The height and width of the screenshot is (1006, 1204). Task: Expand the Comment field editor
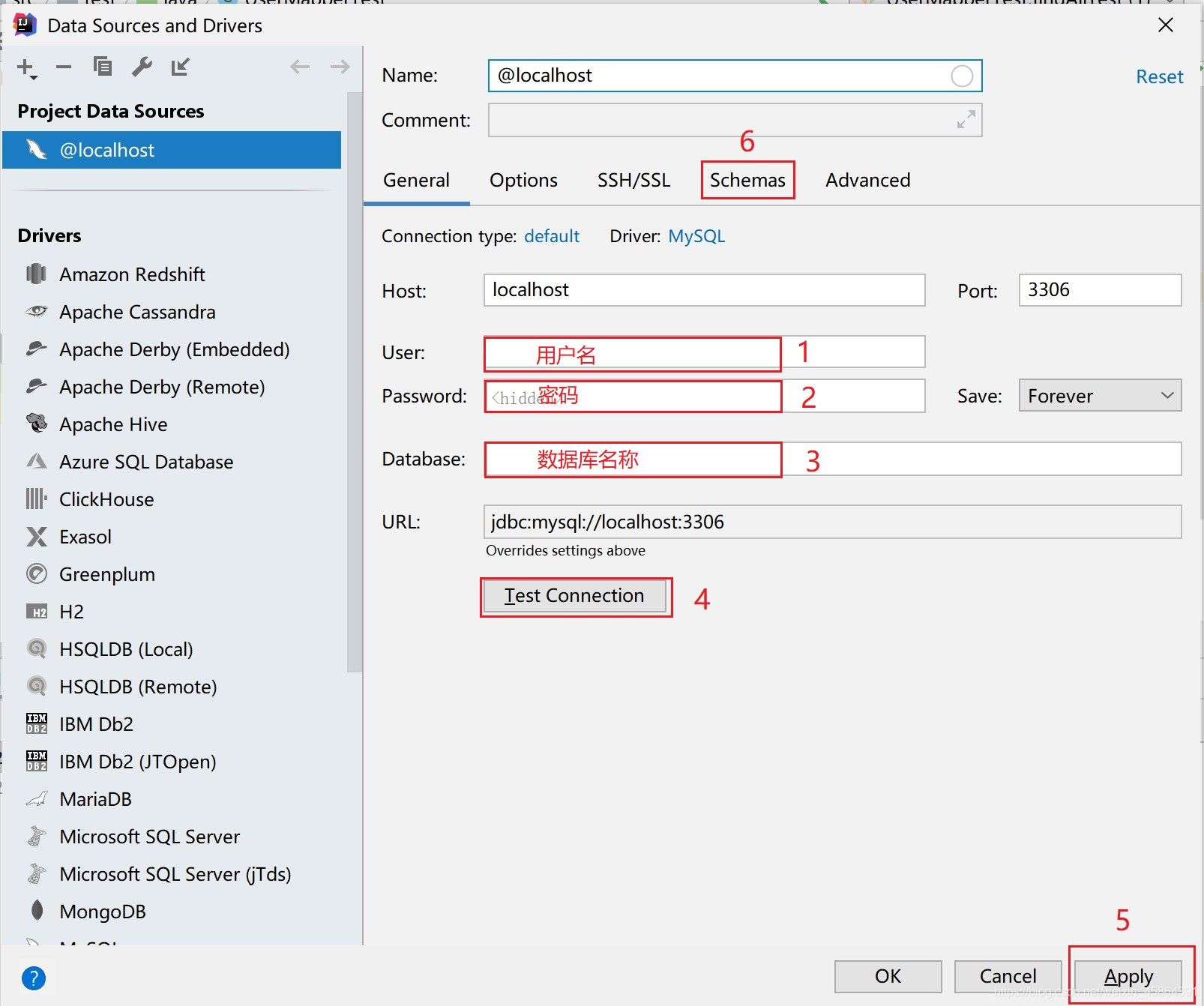click(966, 119)
